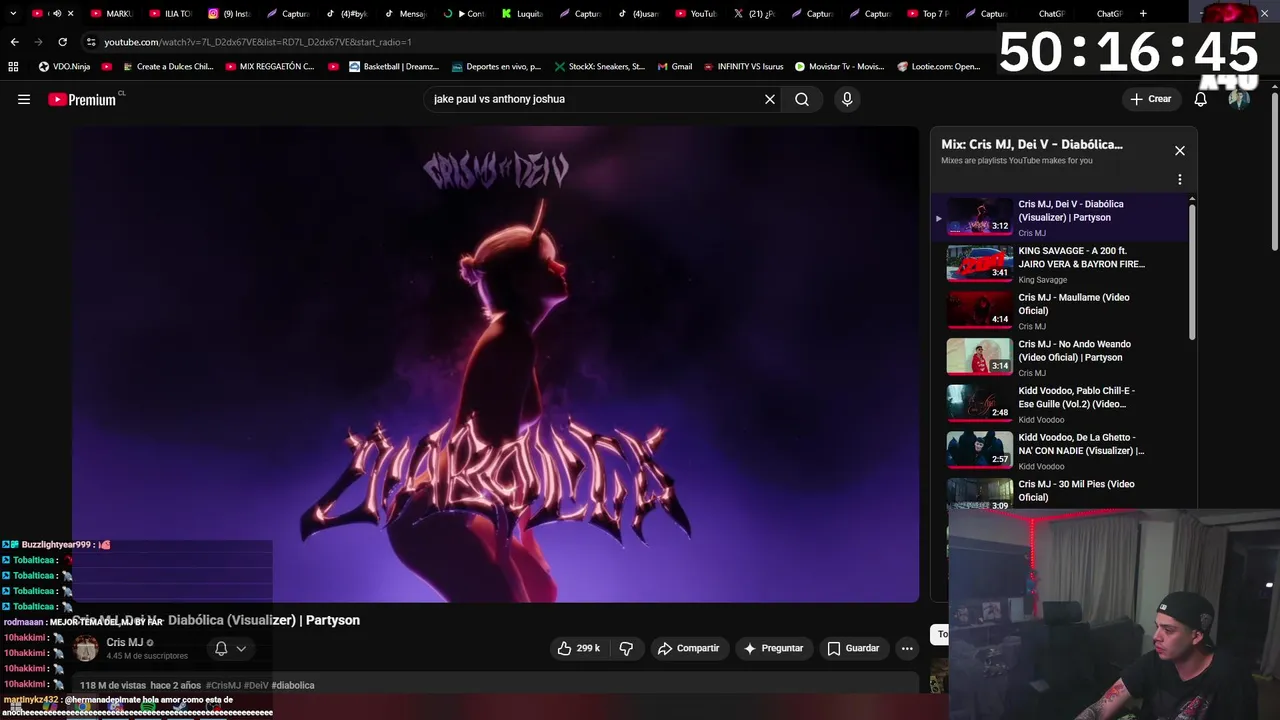Screen dimensions: 1280x720
Task: Switch to the X (21) tab
Action: (x=754, y=14)
